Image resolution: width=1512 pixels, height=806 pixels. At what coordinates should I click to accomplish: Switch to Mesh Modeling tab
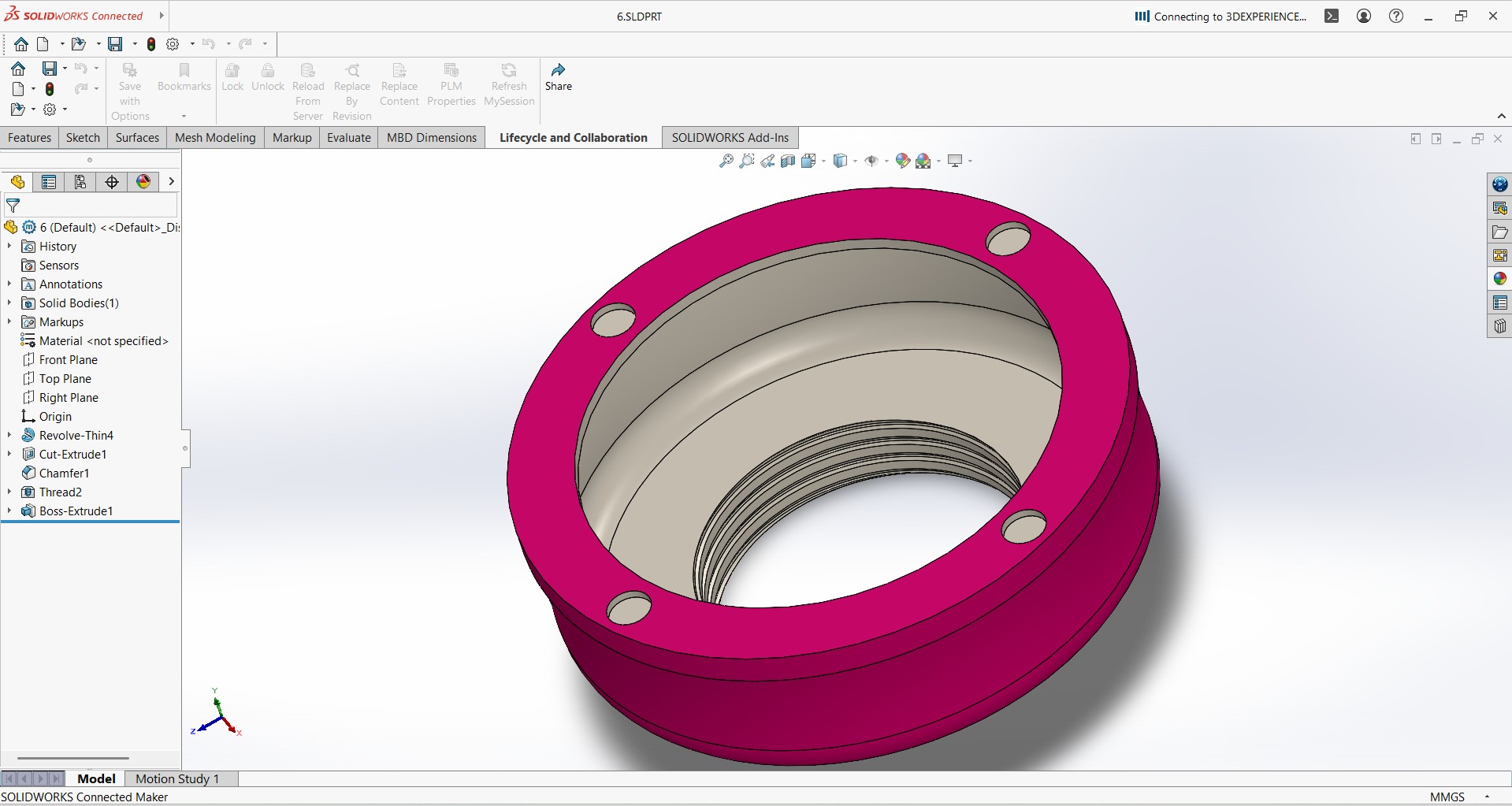(x=215, y=138)
